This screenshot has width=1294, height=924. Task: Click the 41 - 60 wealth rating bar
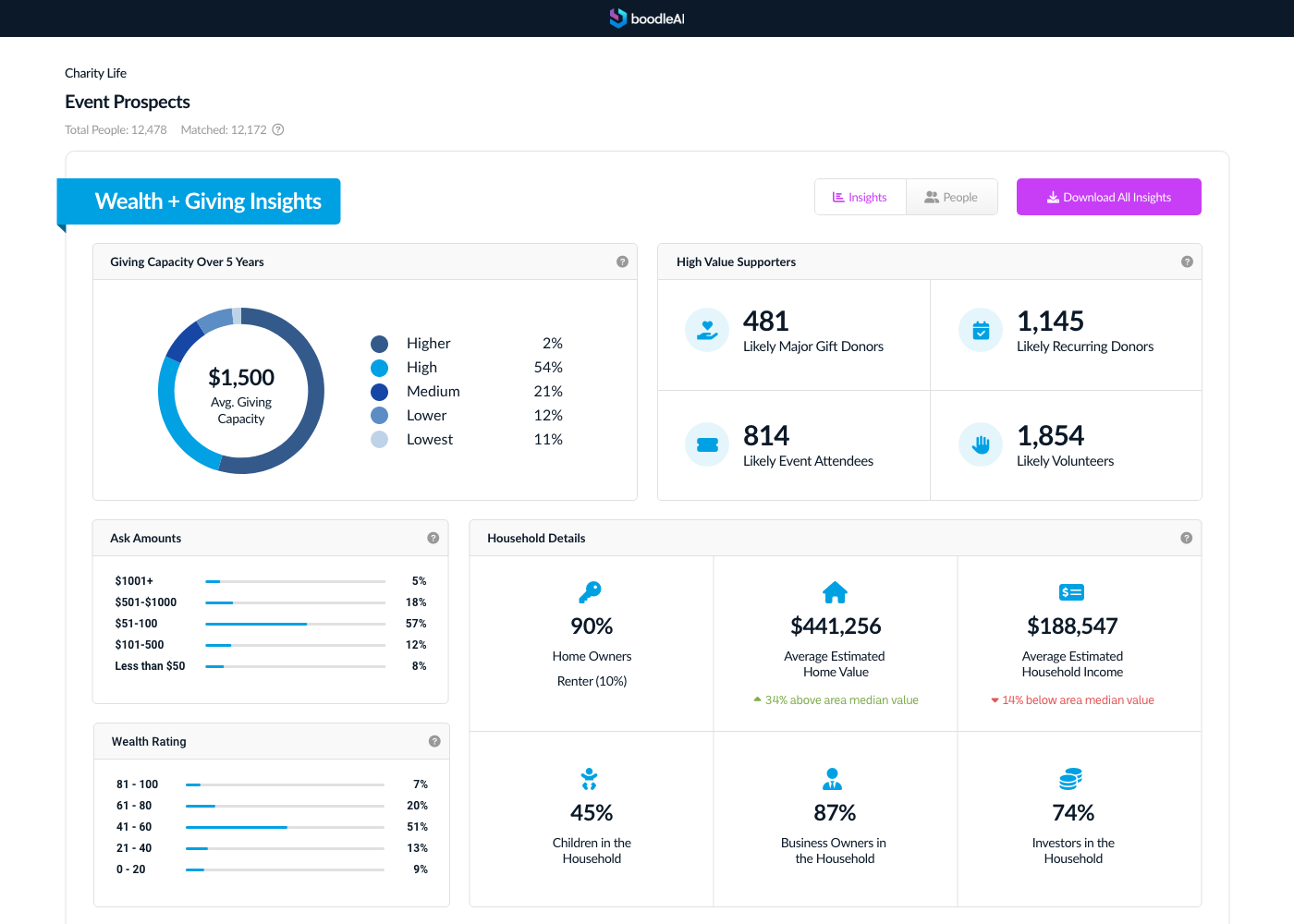pyautogui.click(x=285, y=827)
